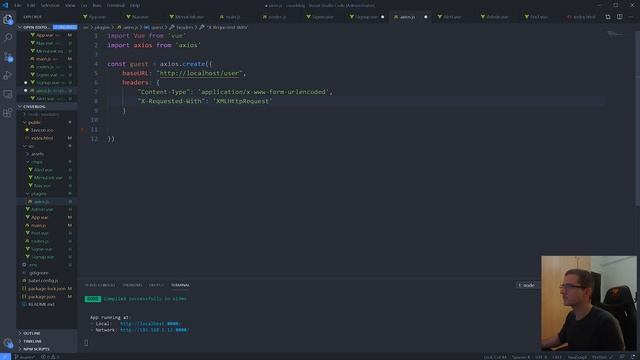The width and height of the screenshot is (640, 360).
Task: Open the File menu
Action: pos(18,5)
